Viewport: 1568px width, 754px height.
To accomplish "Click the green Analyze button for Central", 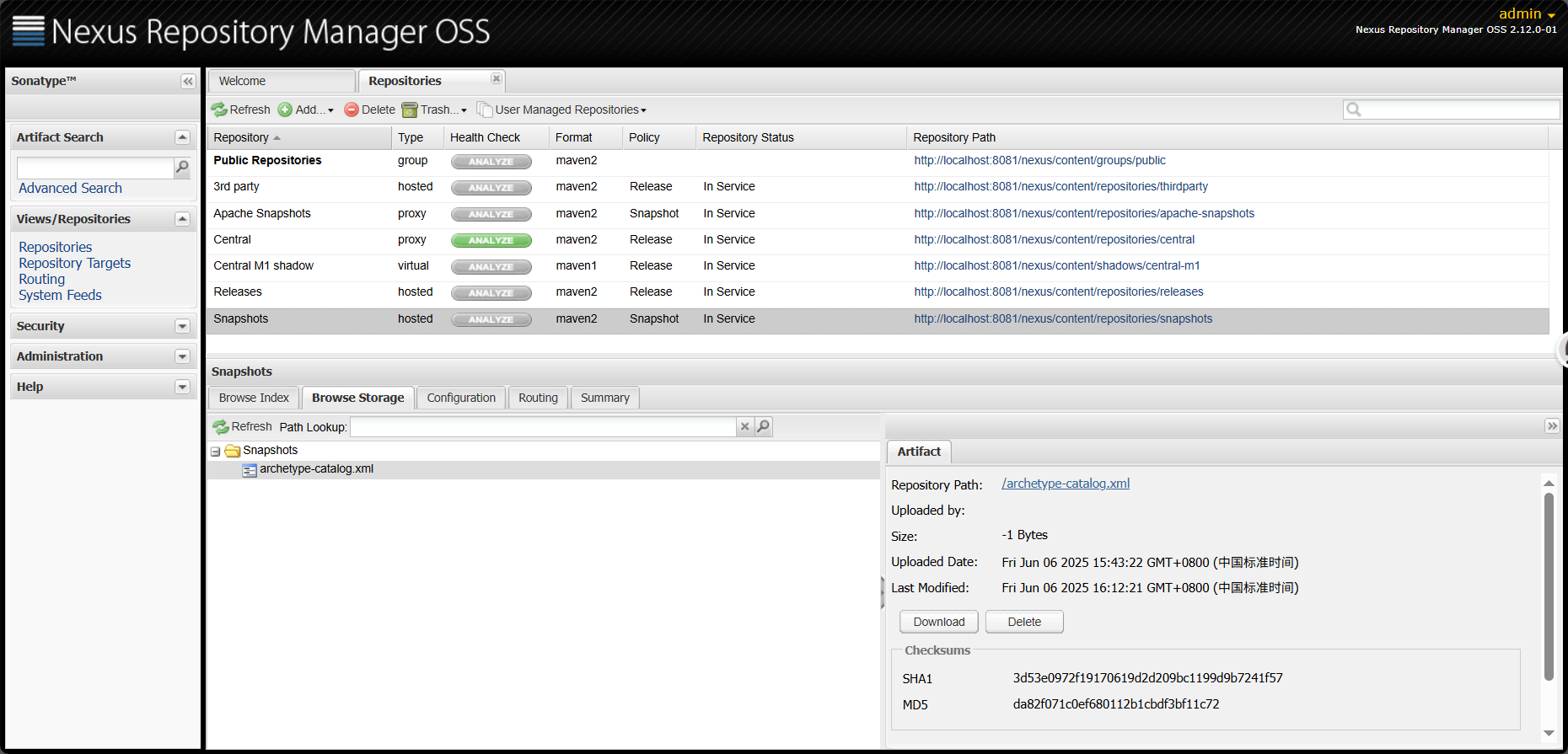I will pyautogui.click(x=491, y=240).
